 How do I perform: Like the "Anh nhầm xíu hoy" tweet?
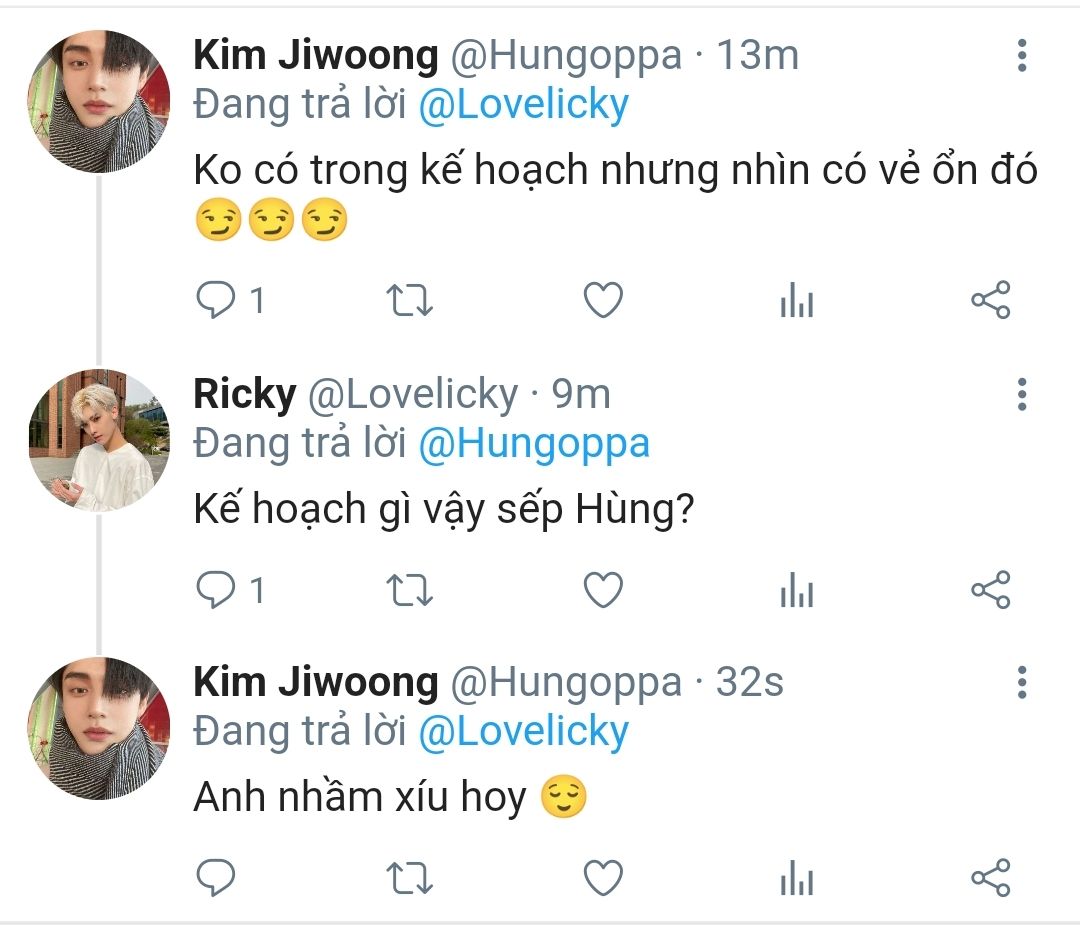[x=603, y=878]
